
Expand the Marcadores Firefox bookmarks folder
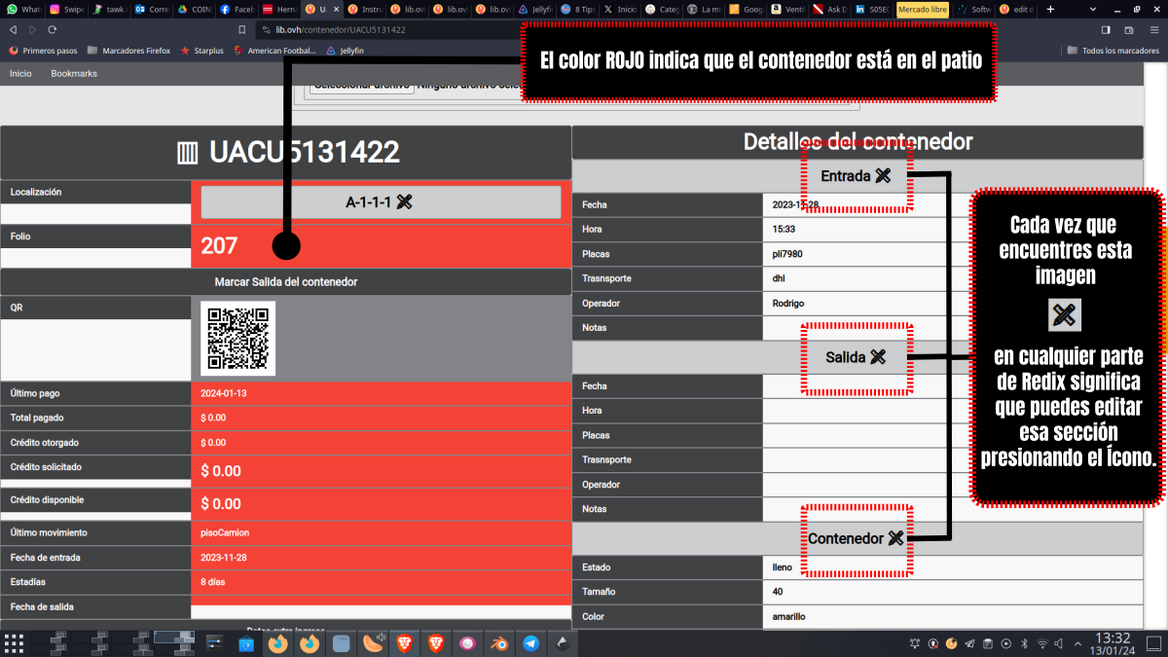point(128,50)
